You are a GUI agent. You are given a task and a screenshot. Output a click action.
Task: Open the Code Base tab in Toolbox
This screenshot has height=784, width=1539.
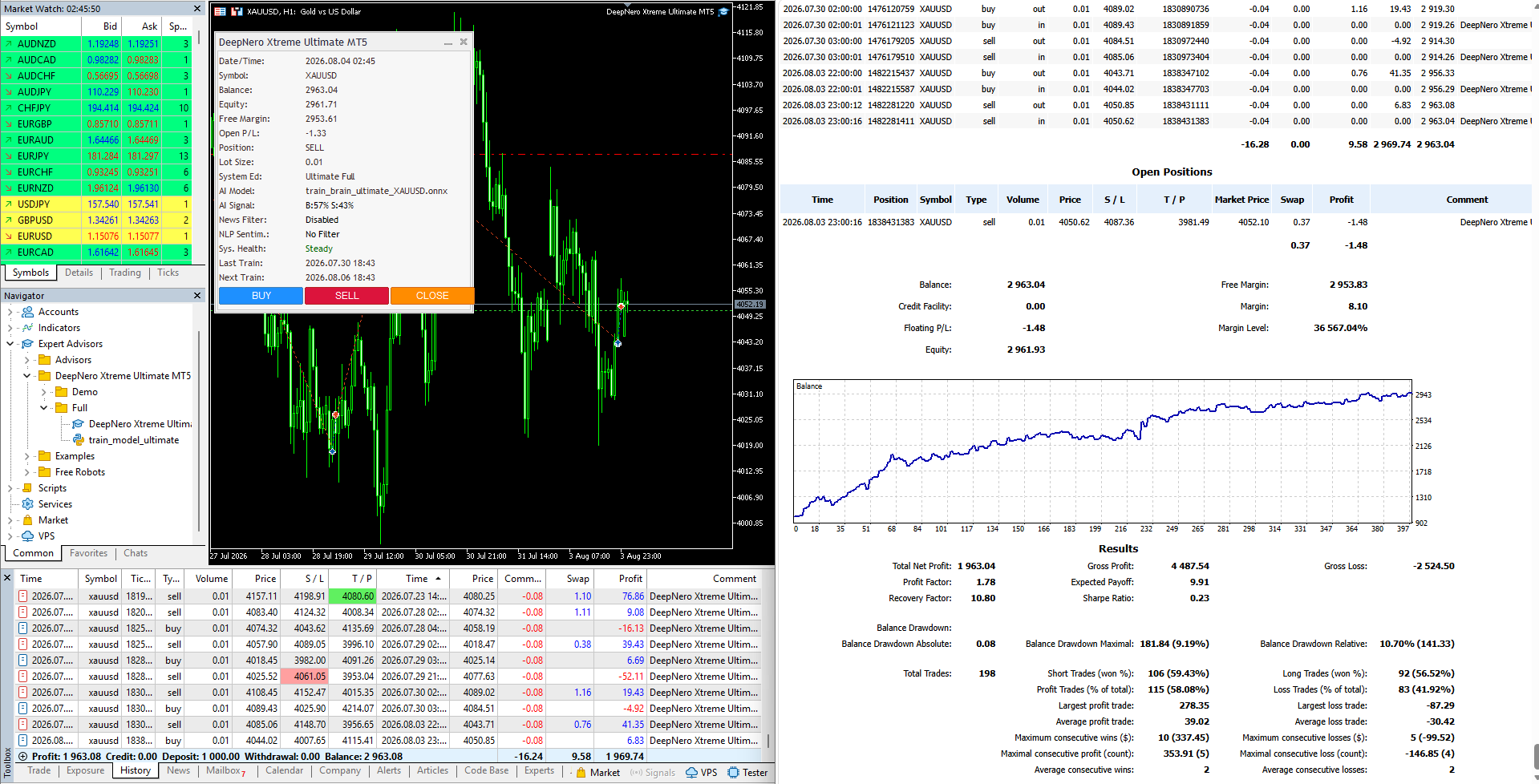486,770
